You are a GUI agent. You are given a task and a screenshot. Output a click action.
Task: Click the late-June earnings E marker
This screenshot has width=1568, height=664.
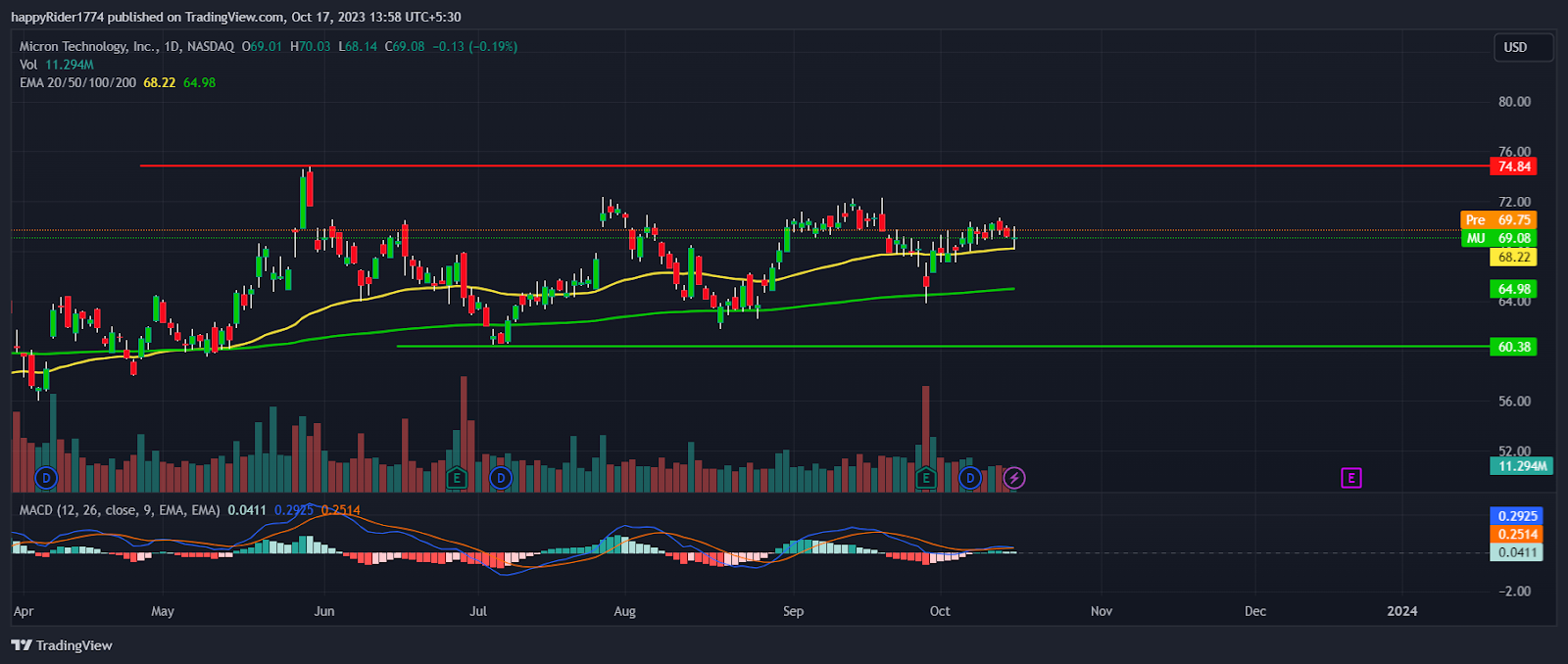pyautogui.click(x=455, y=478)
